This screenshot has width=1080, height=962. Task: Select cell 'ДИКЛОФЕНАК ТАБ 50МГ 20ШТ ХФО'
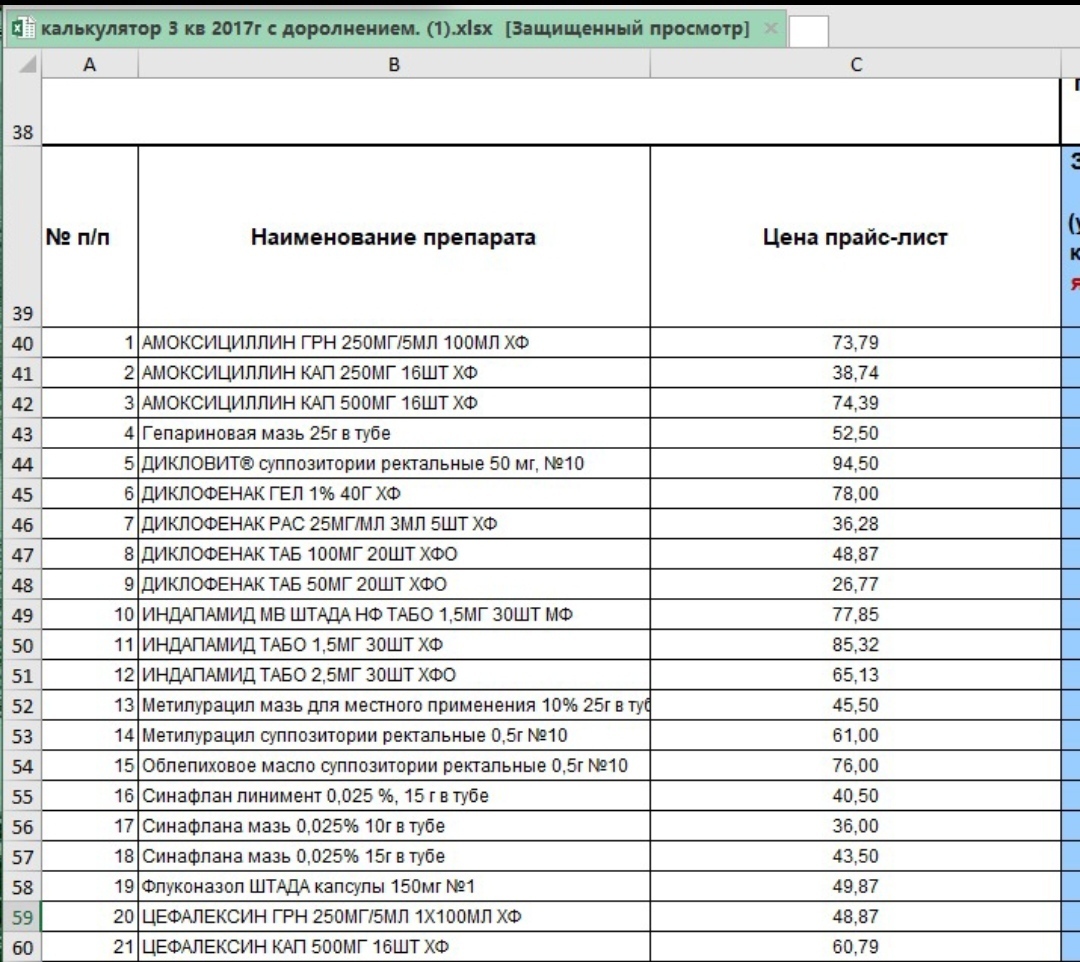394,585
